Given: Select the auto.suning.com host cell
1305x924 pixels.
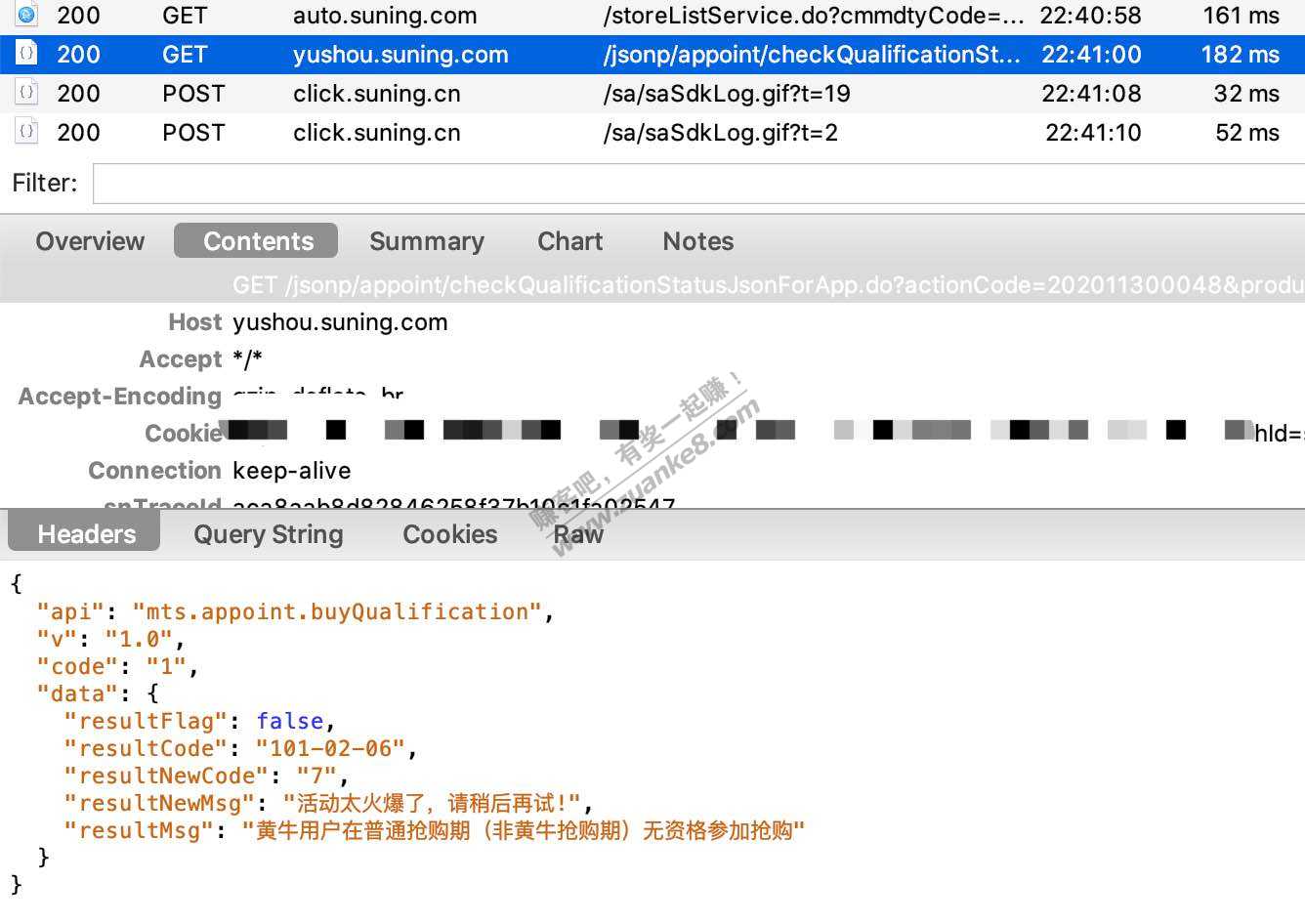Looking at the screenshot, I should coord(385,16).
